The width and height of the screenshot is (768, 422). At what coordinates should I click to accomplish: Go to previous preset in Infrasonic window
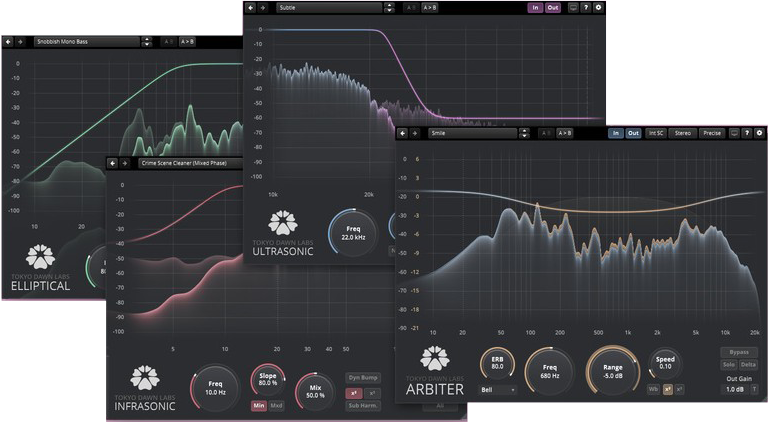coord(113,163)
